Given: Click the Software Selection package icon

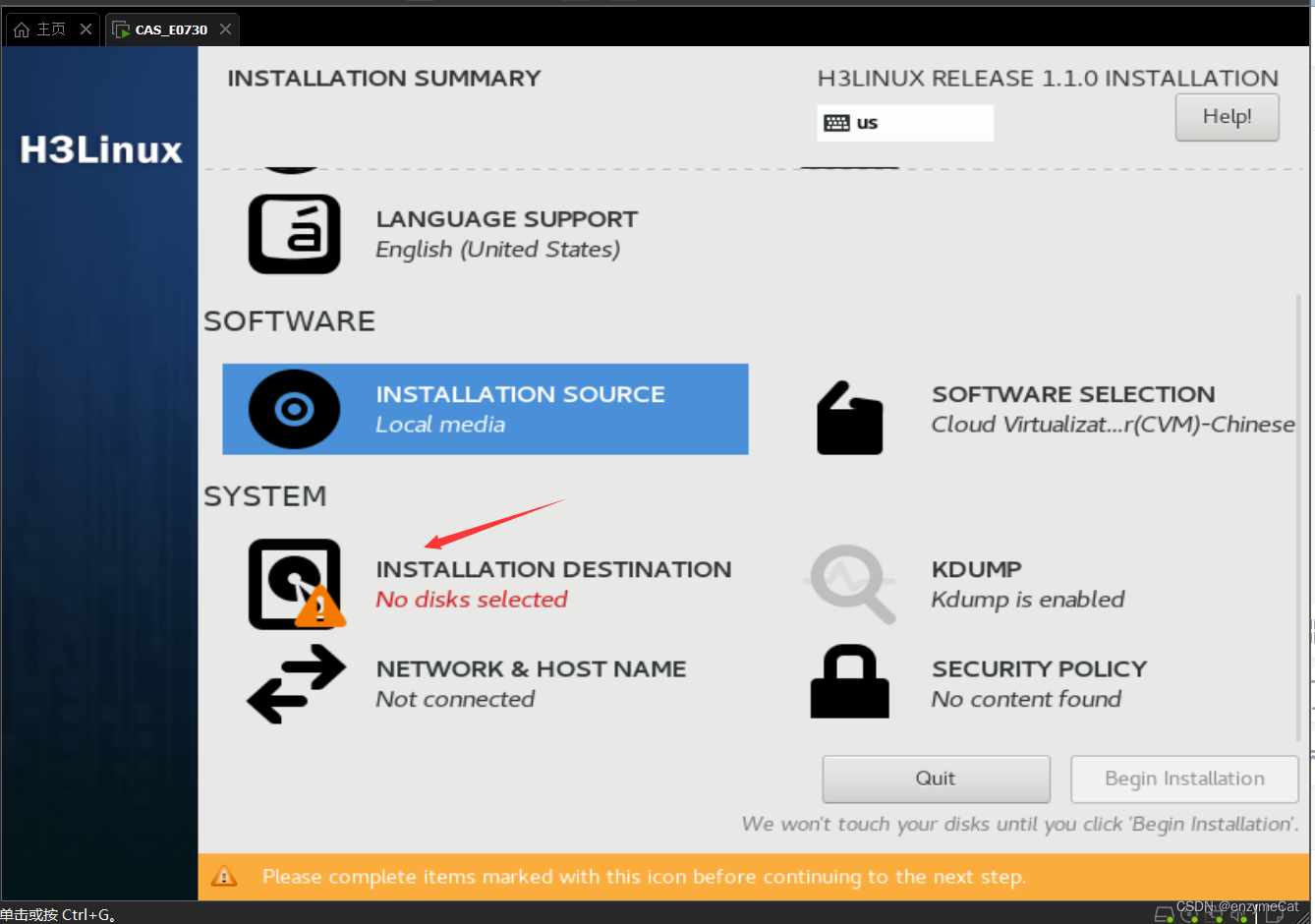Looking at the screenshot, I should [850, 418].
